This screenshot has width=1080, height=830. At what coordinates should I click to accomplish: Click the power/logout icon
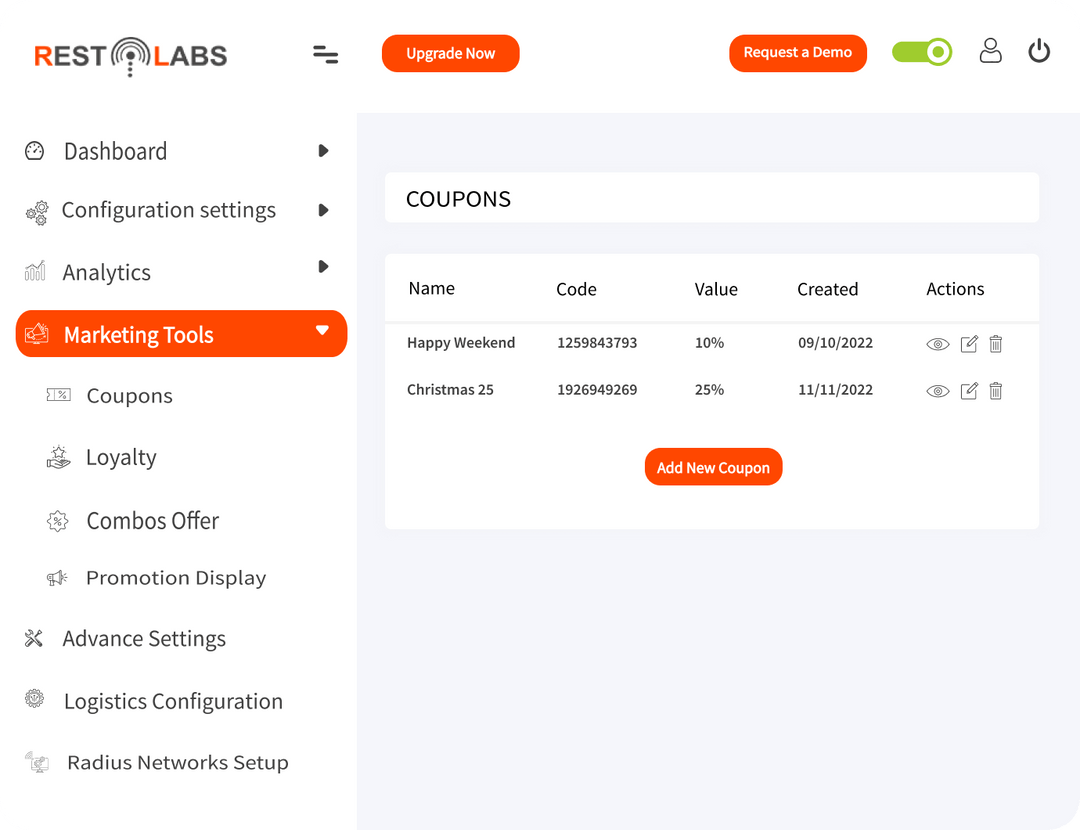click(1039, 51)
